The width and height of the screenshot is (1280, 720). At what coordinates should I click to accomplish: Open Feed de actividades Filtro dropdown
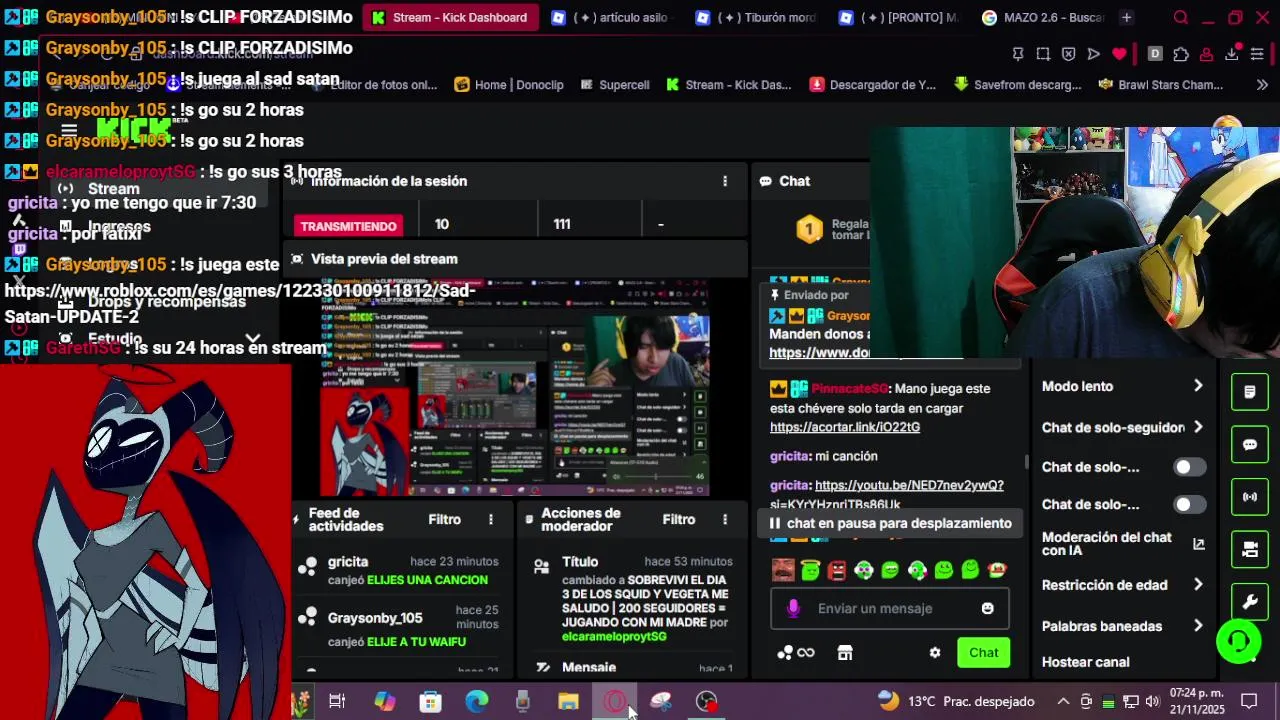[x=445, y=519]
